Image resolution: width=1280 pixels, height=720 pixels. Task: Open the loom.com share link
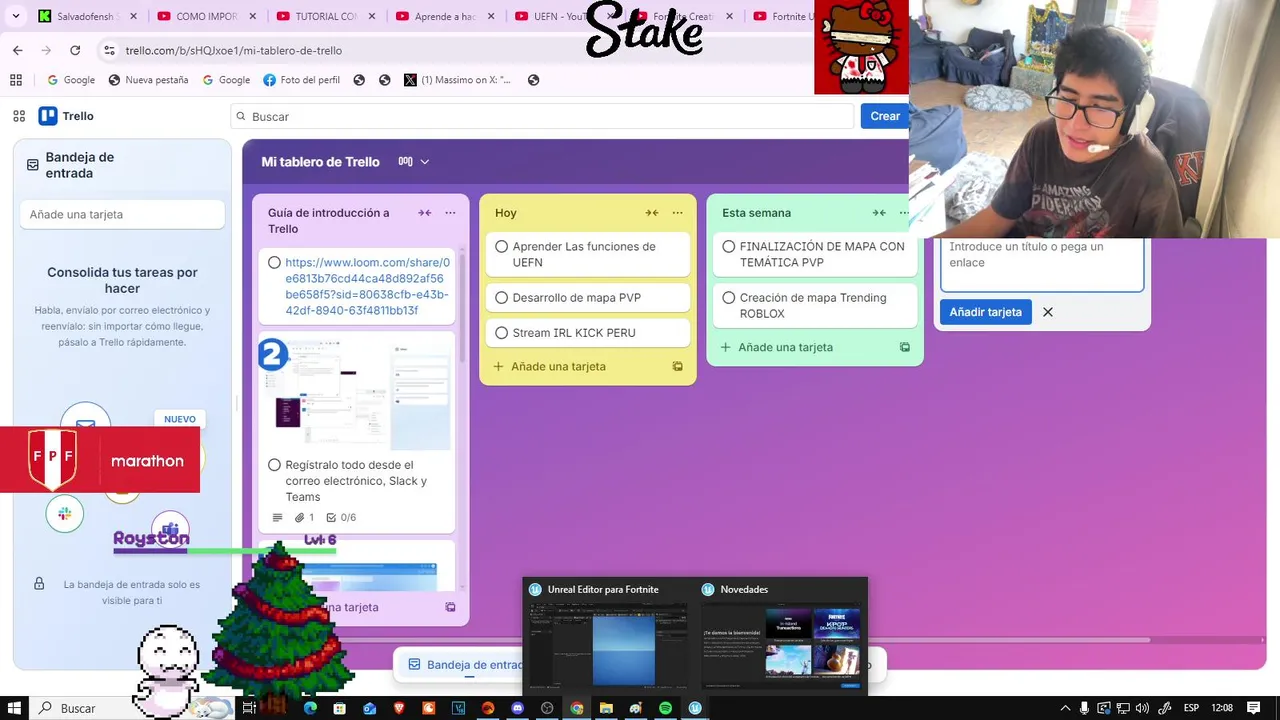pyautogui.click(x=367, y=287)
